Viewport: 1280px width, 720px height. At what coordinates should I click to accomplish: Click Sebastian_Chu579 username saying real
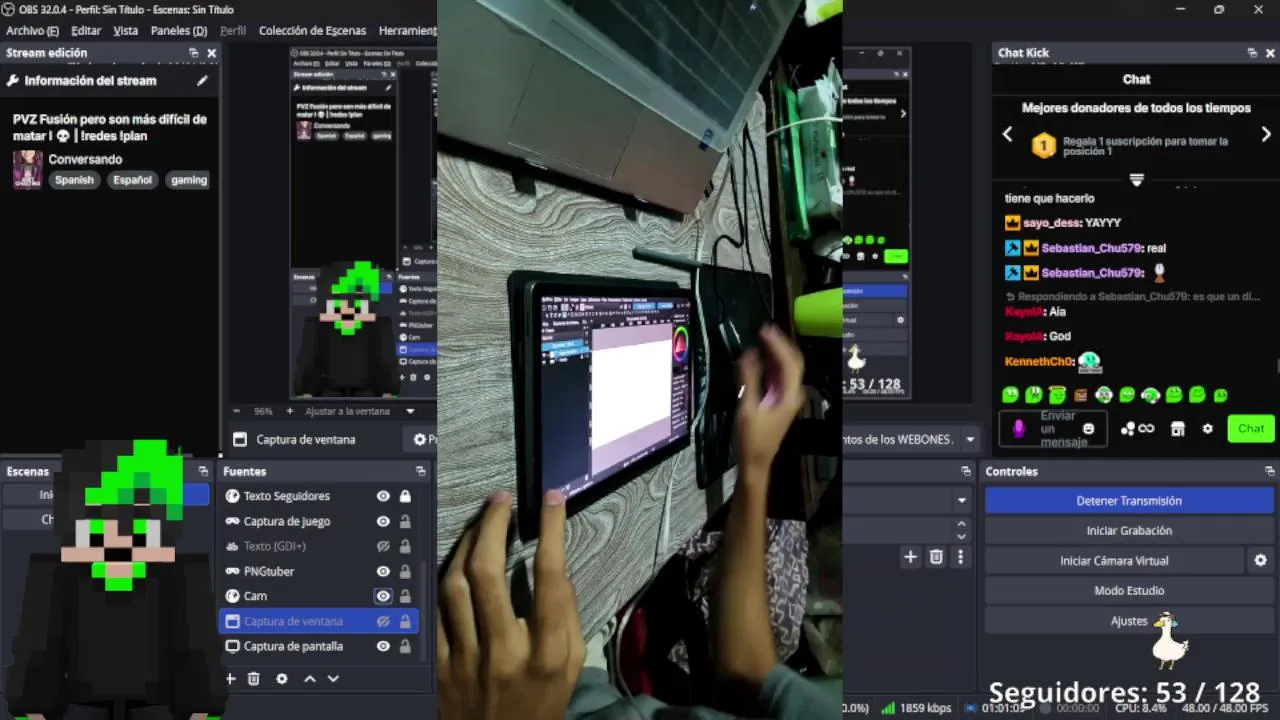(1090, 248)
